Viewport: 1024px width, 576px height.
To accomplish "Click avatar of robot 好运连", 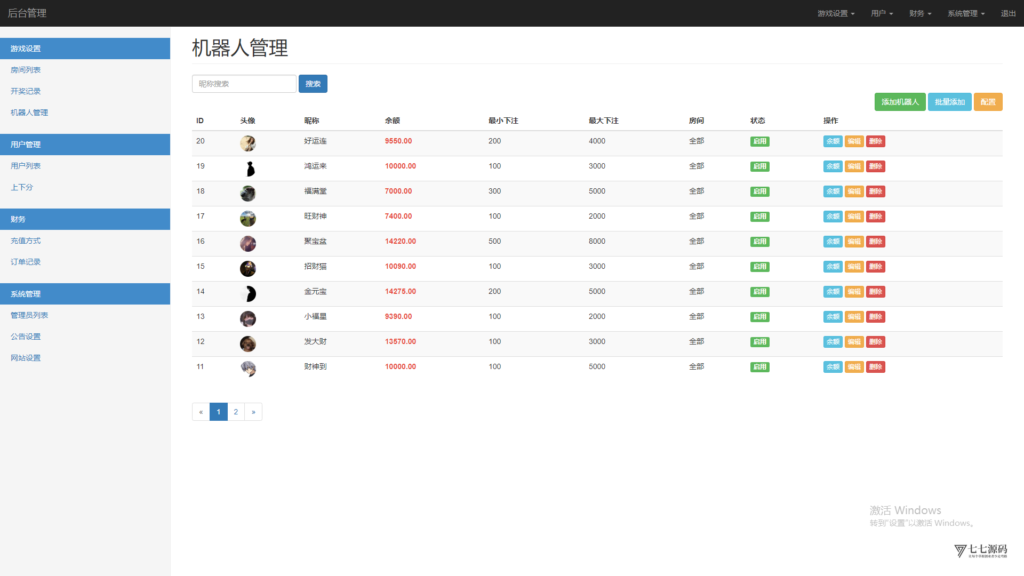I will click(247, 143).
